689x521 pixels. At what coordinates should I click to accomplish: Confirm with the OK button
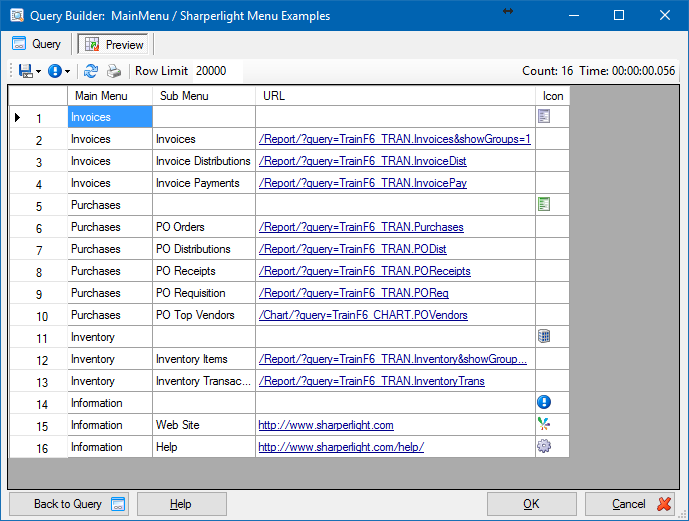531,504
